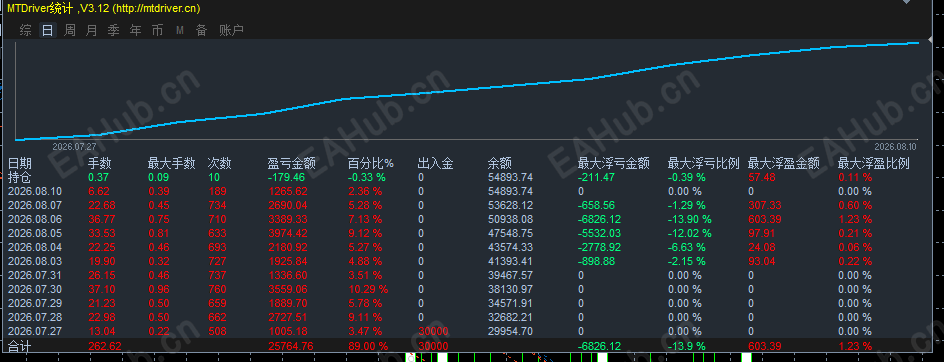Switch to the 年 yearly tab
Viewport: 944px width, 362px height.
click(x=135, y=30)
